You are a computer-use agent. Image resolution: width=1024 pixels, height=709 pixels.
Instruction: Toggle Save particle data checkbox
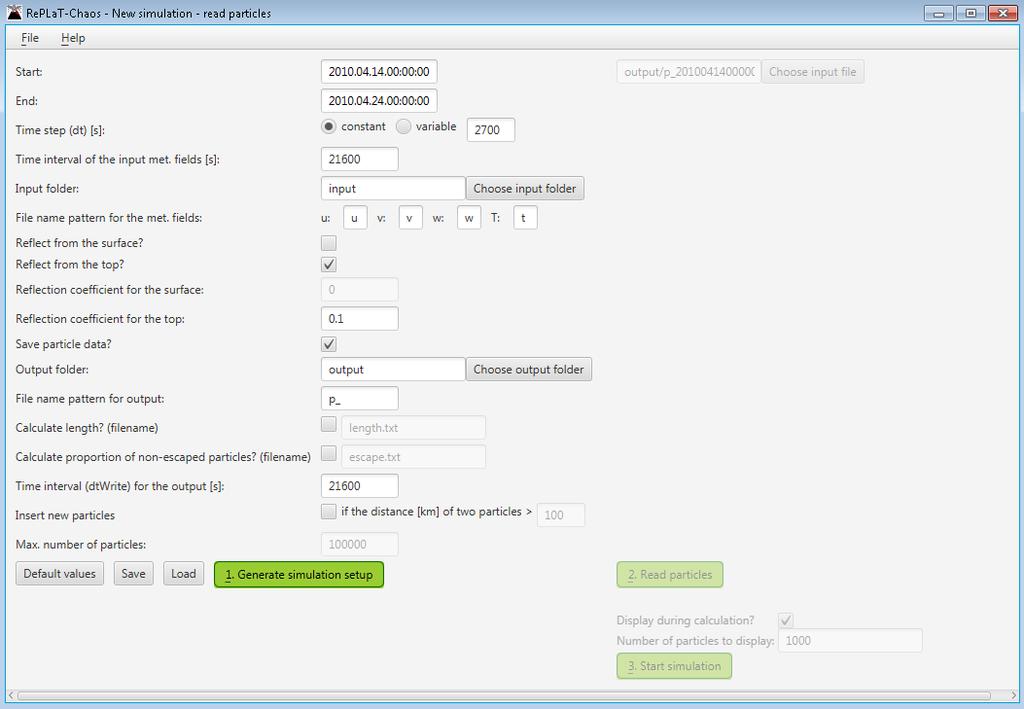[x=328, y=344]
